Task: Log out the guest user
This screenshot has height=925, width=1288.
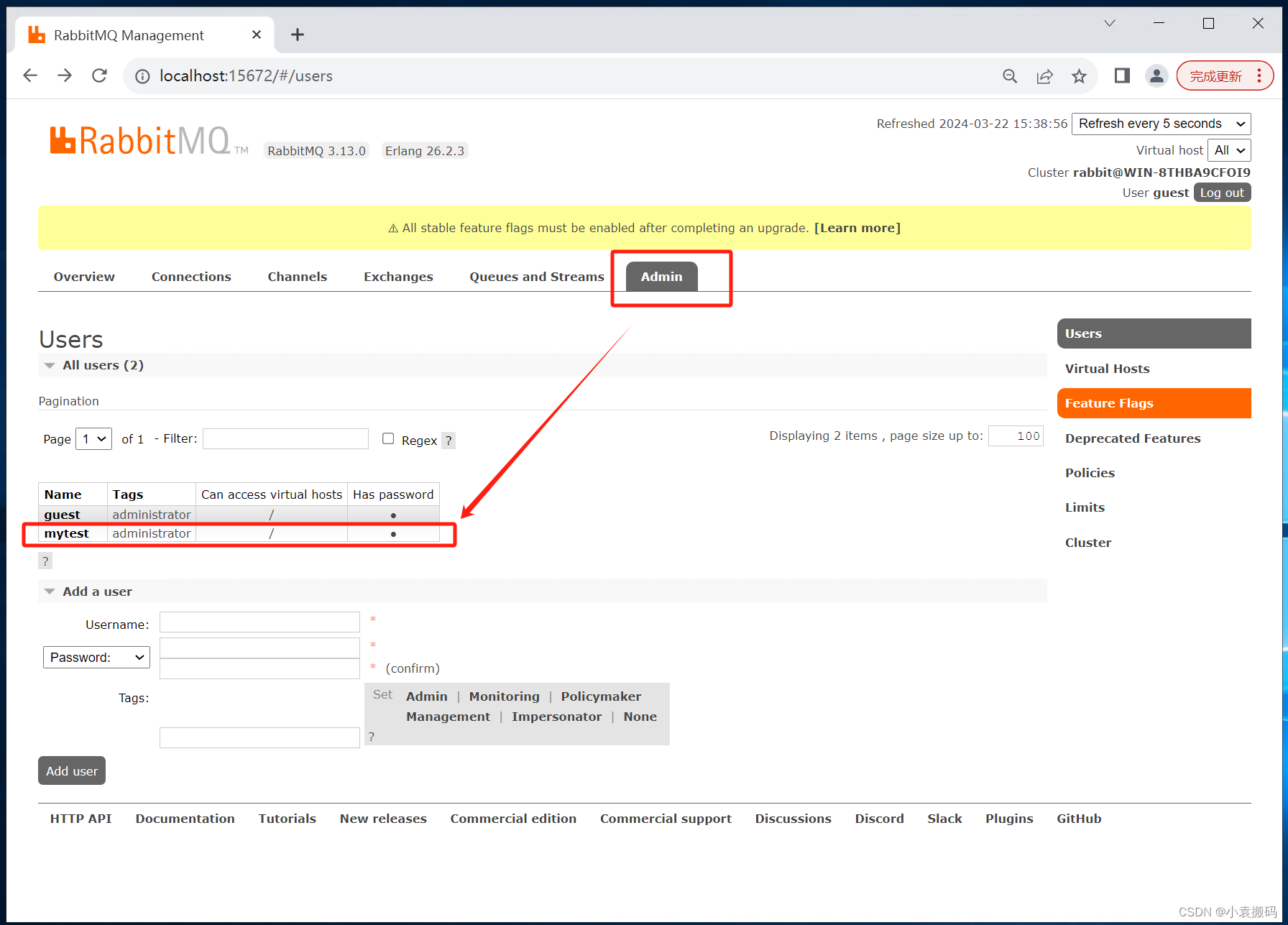Action: (x=1222, y=193)
